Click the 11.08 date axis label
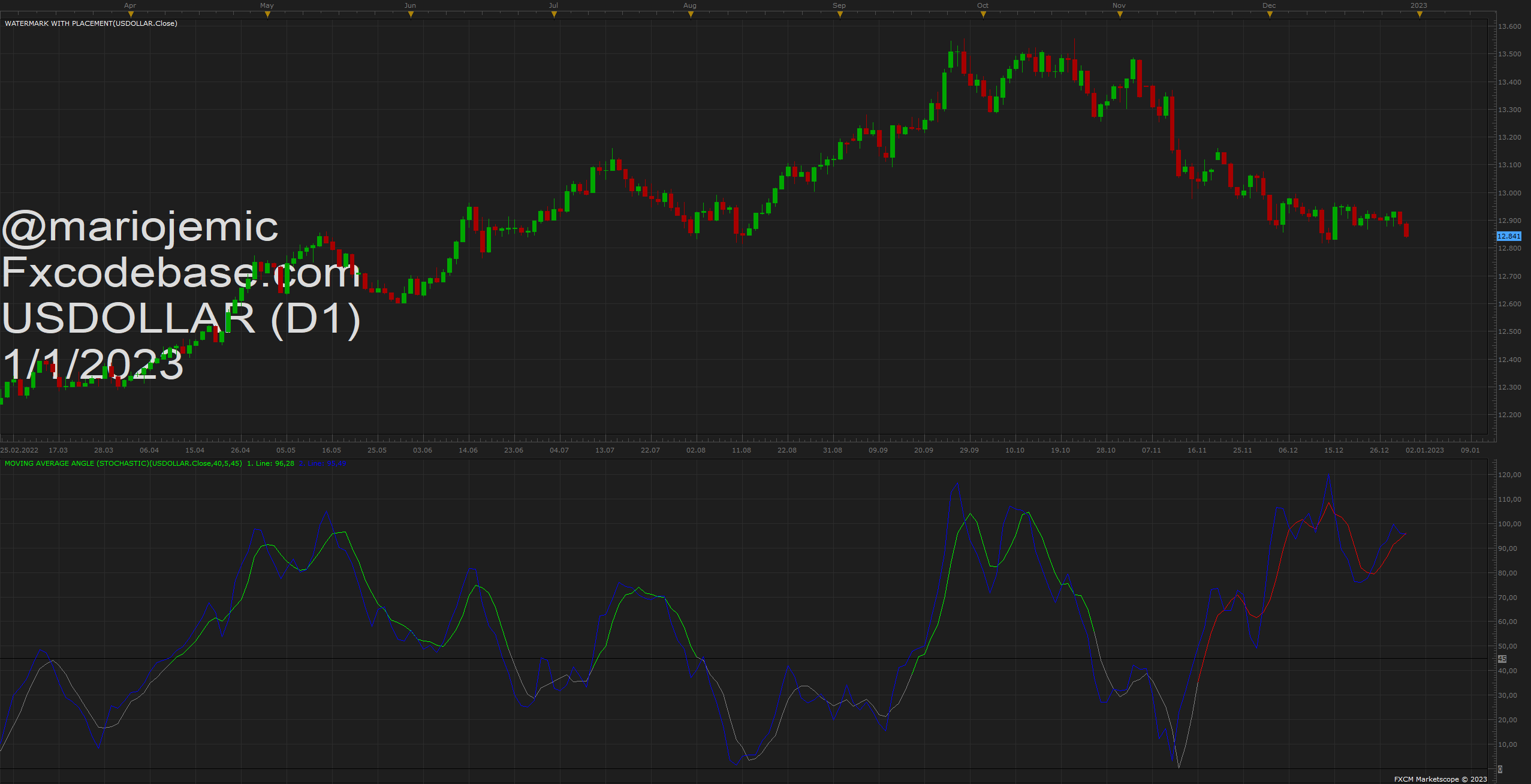This screenshot has width=1531, height=784. tap(742, 450)
